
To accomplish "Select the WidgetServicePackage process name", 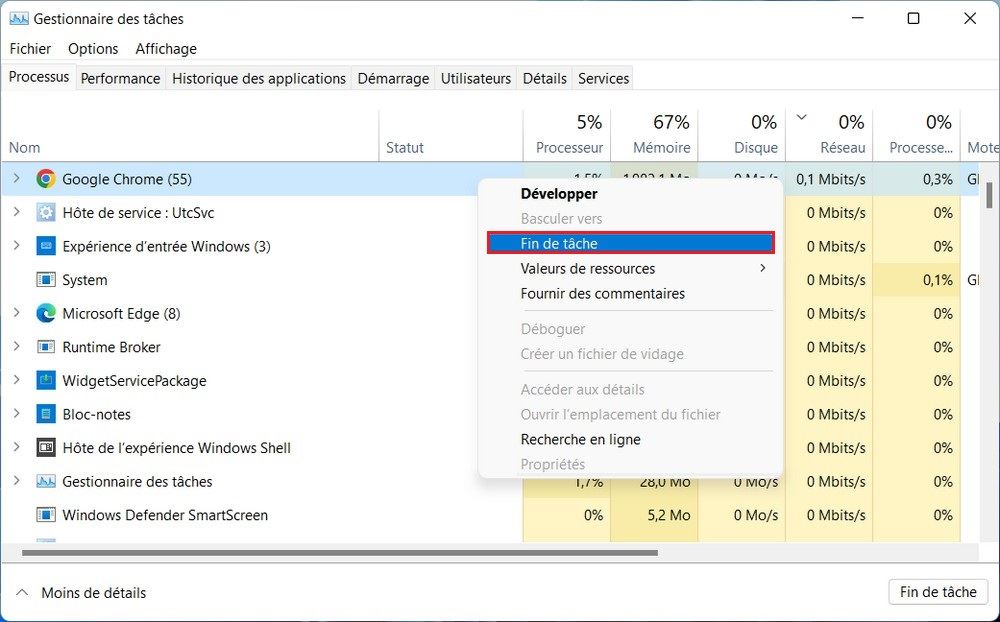I will coord(135,381).
